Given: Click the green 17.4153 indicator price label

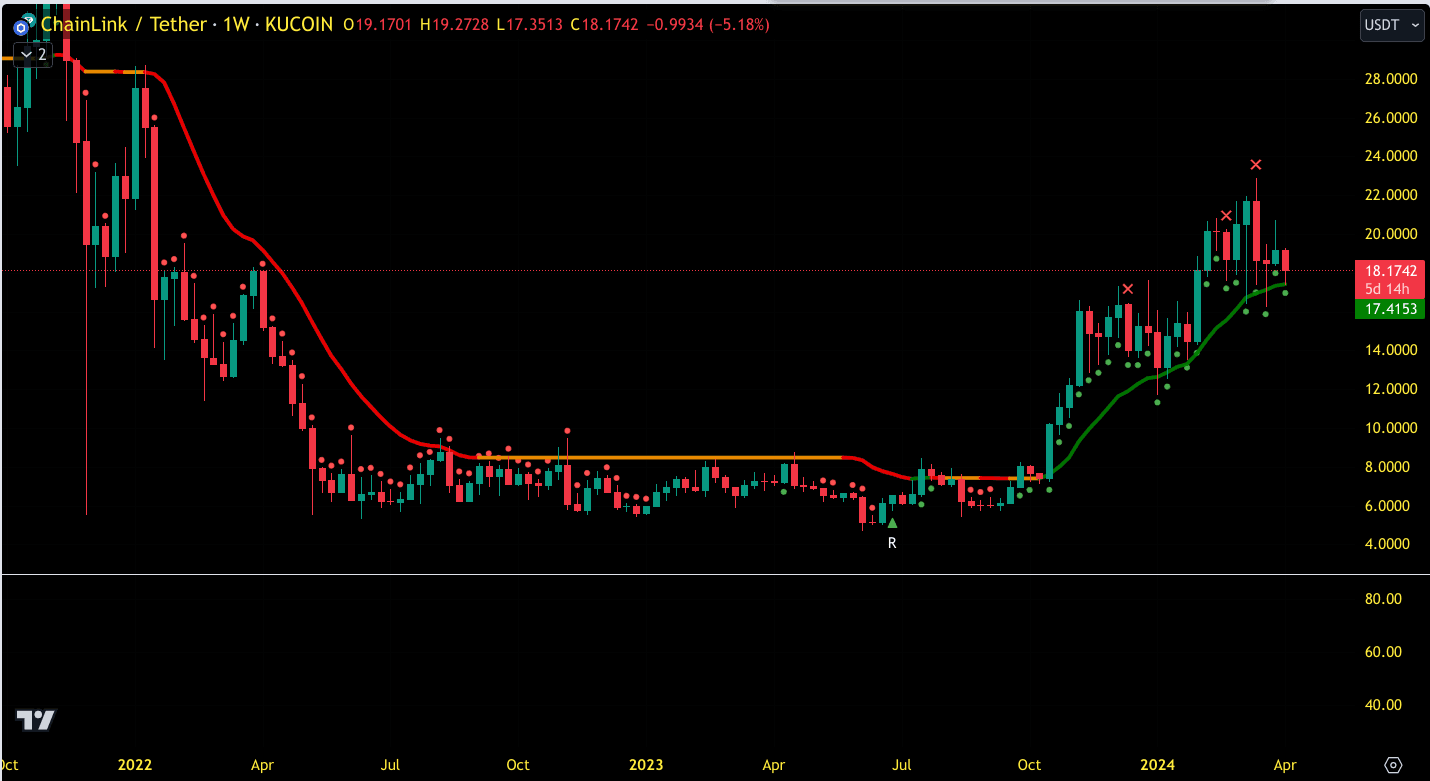Looking at the screenshot, I should click(1390, 309).
